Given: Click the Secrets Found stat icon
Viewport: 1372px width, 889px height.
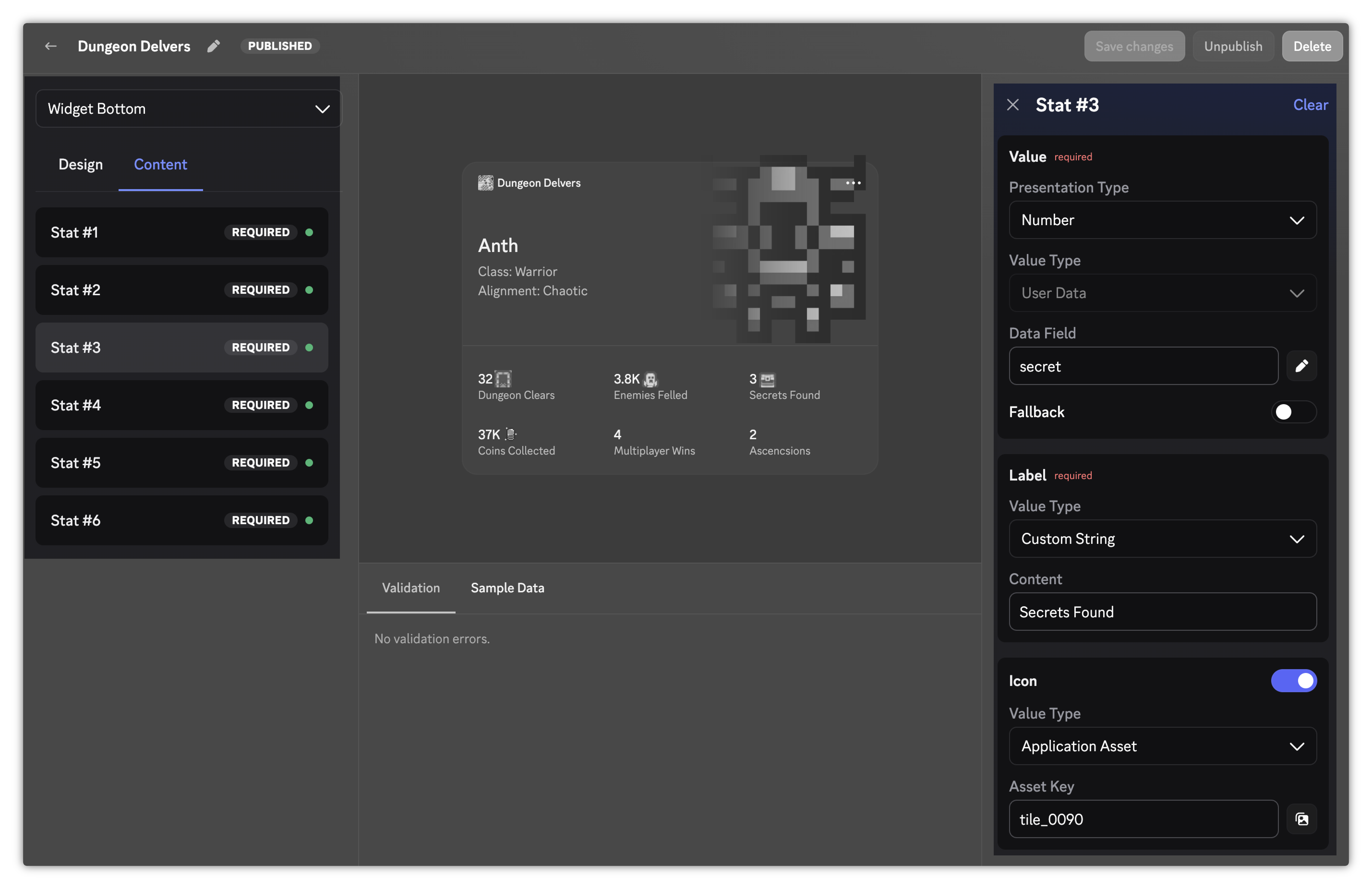Looking at the screenshot, I should click(x=768, y=379).
